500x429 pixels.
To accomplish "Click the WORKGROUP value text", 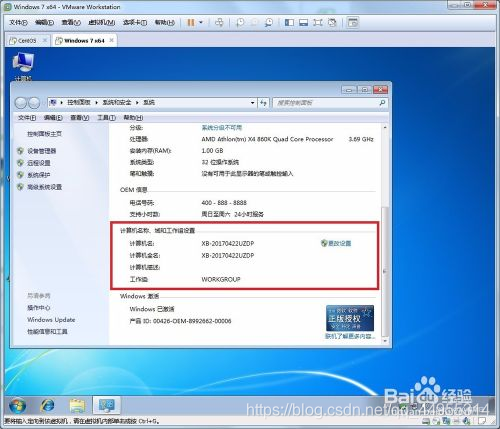I will point(221,279).
